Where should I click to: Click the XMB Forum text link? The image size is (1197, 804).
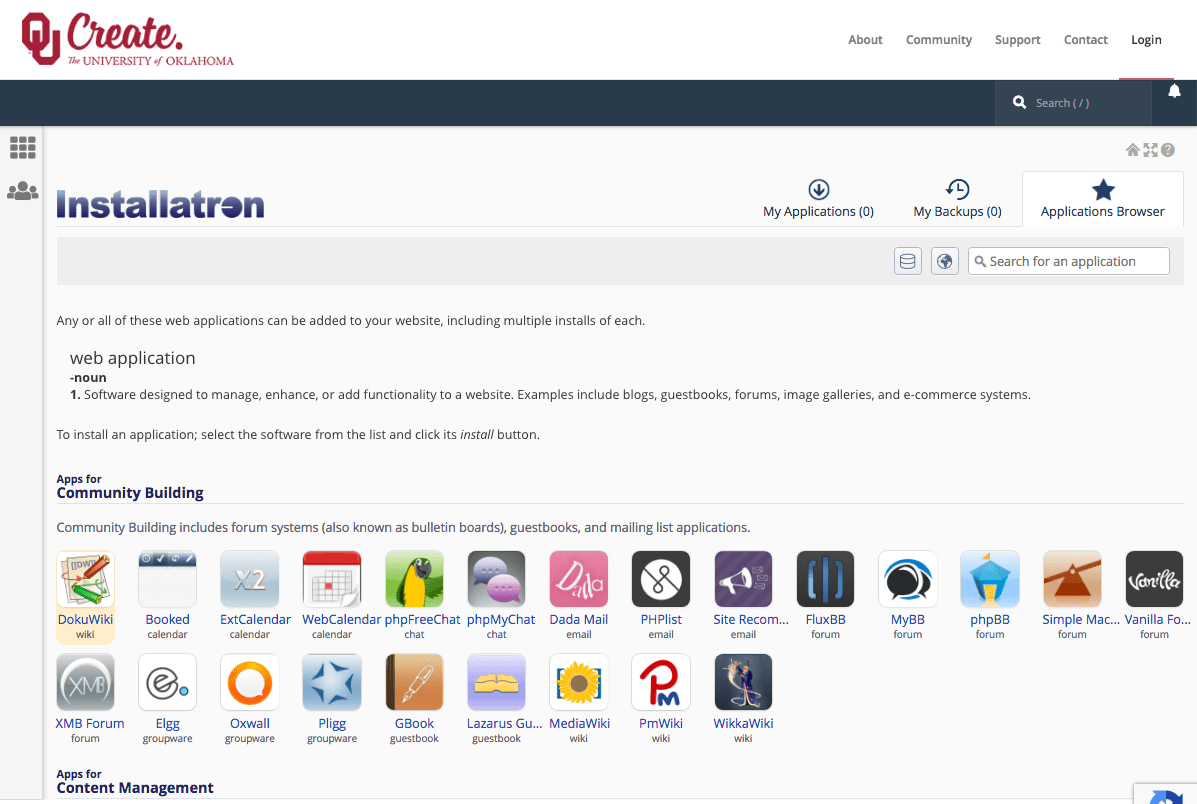[x=89, y=723]
